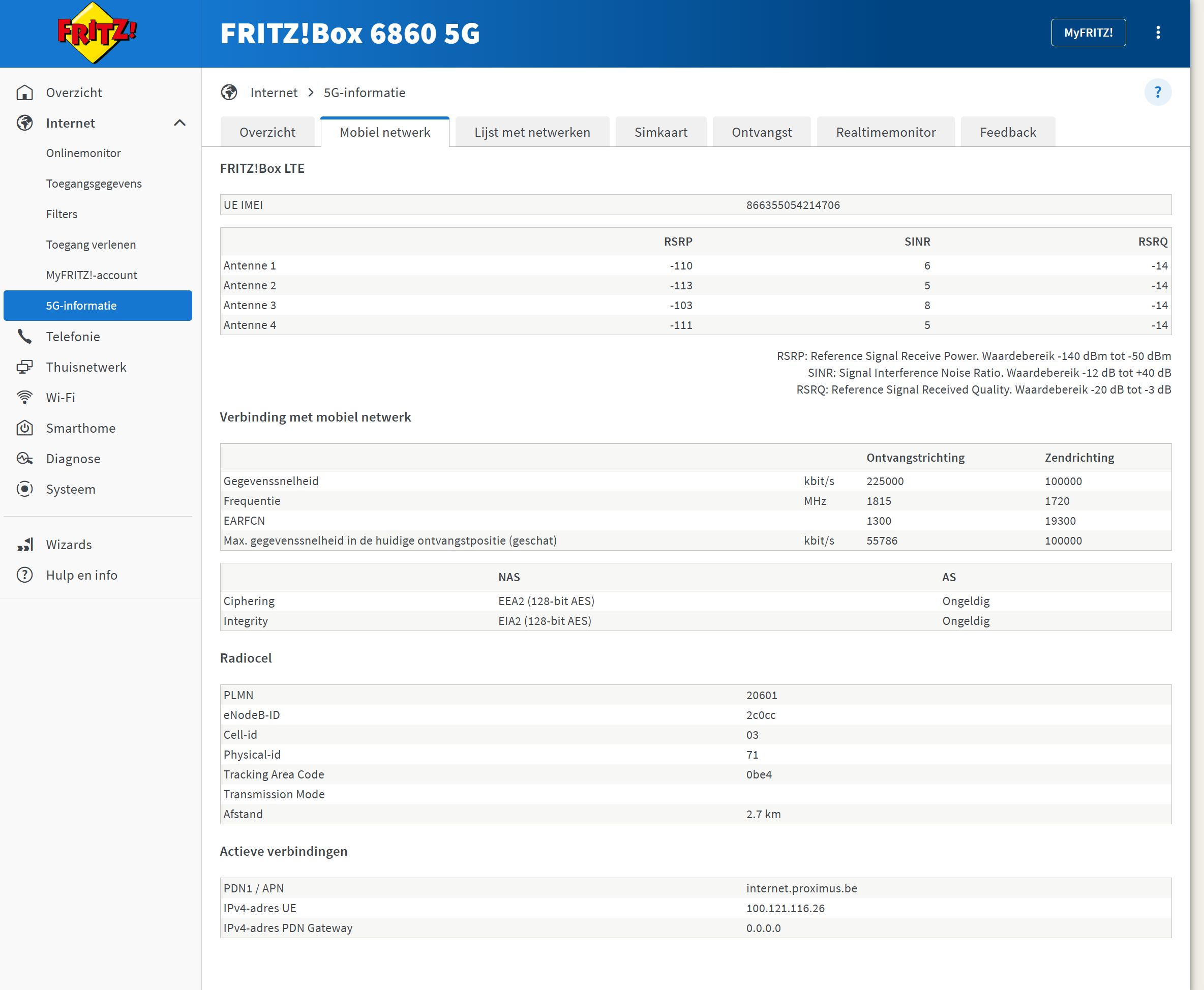This screenshot has height=990, width=1204.
Task: Select 5G-informatie in sidebar
Action: (98, 306)
